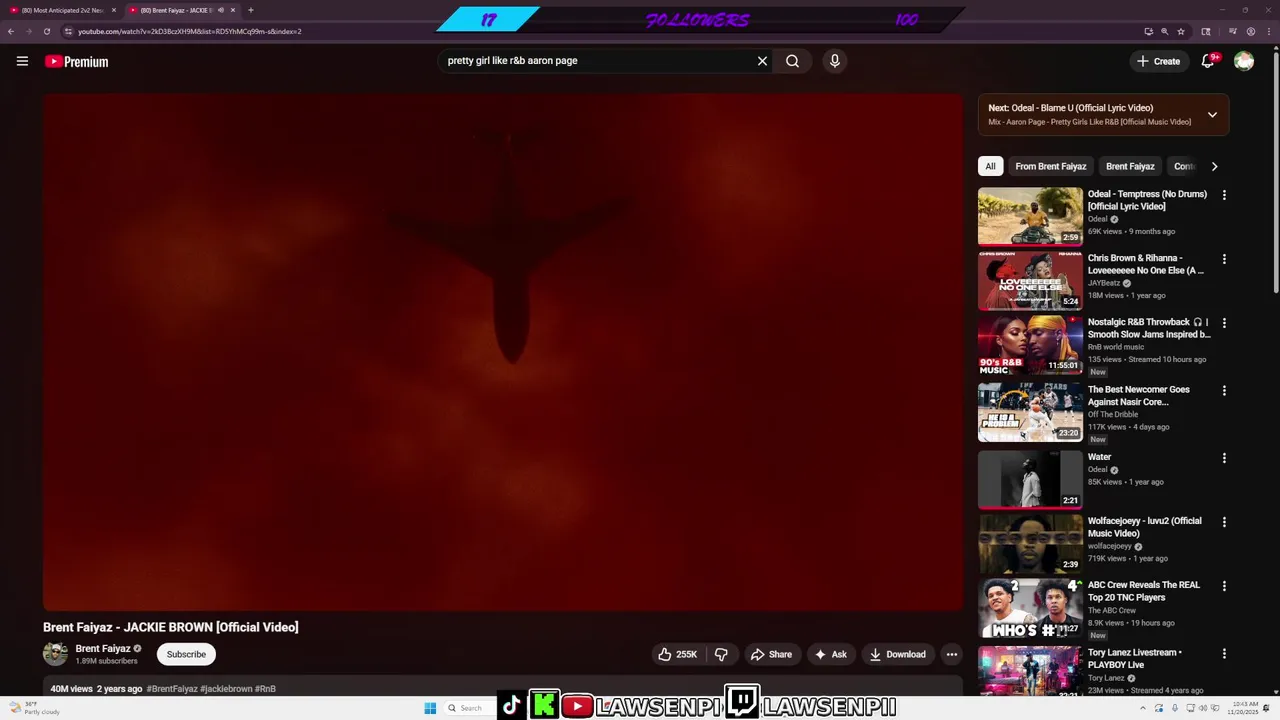Image resolution: width=1280 pixels, height=720 pixels.
Task: Open the Windows Start menu
Action: point(430,708)
